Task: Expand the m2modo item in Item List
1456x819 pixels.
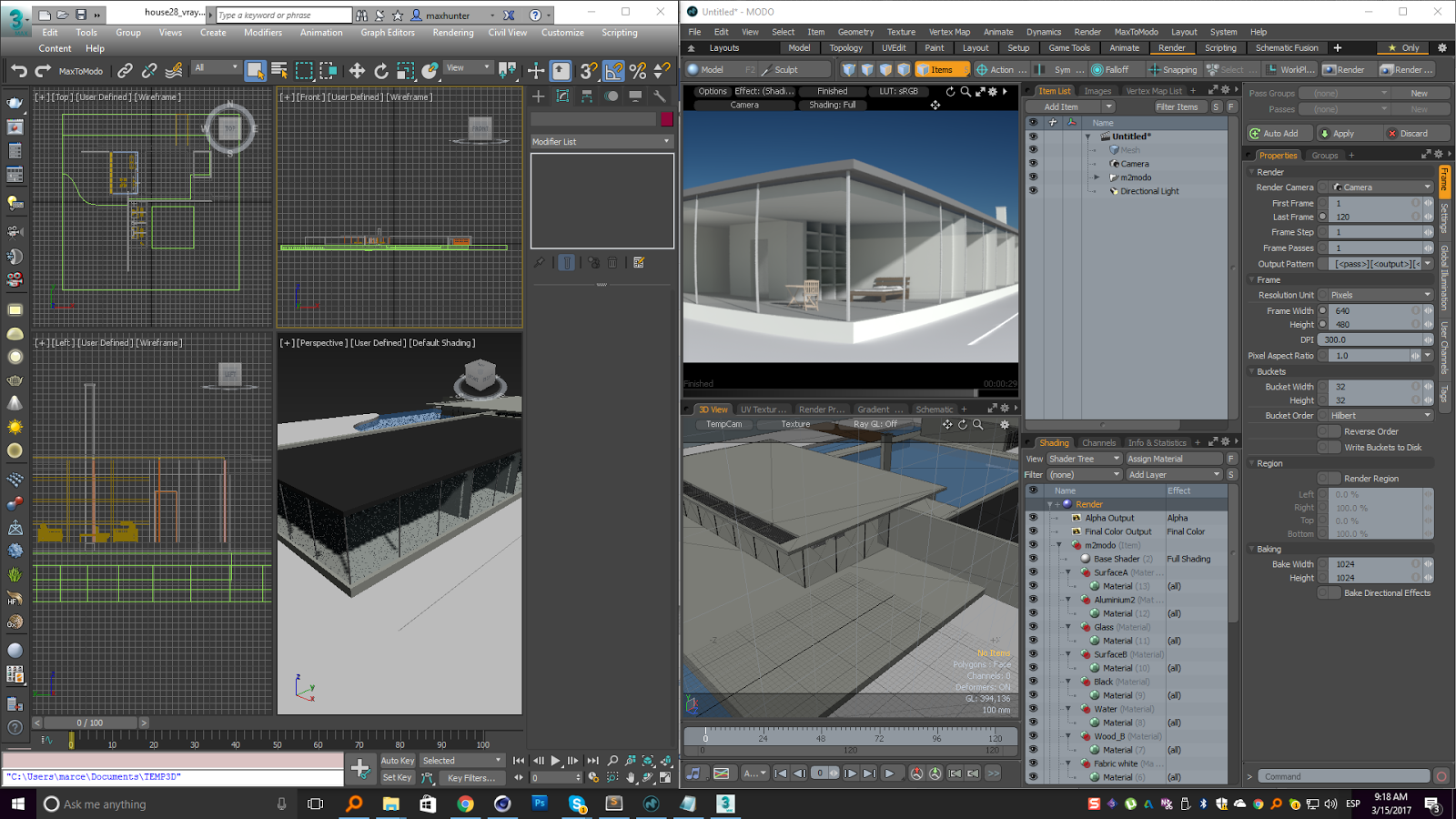Action: pos(1097,177)
